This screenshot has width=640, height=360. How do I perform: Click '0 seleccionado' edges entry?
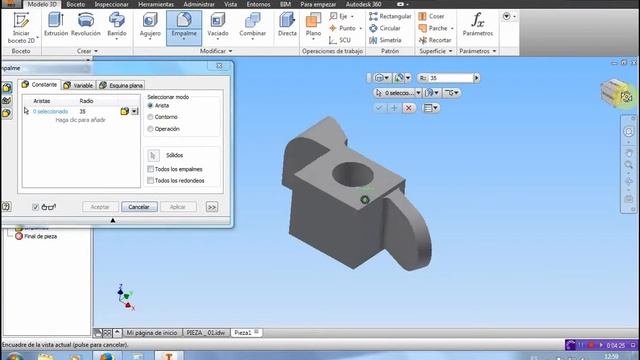51,111
